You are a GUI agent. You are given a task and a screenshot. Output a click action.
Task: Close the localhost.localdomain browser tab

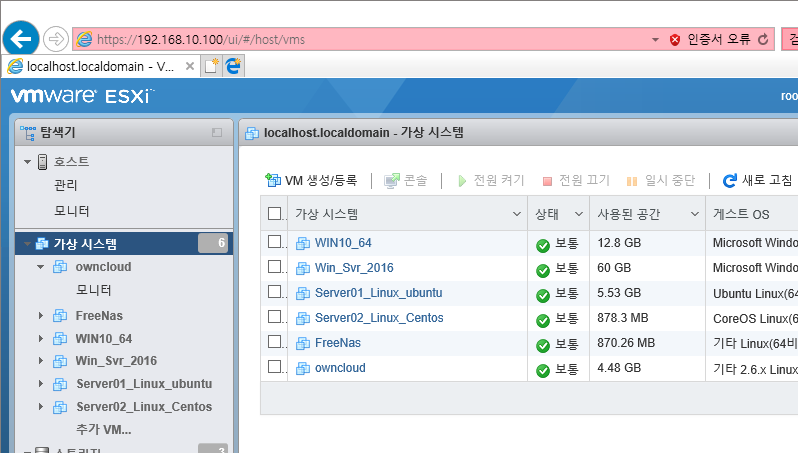pyautogui.click(x=190, y=66)
